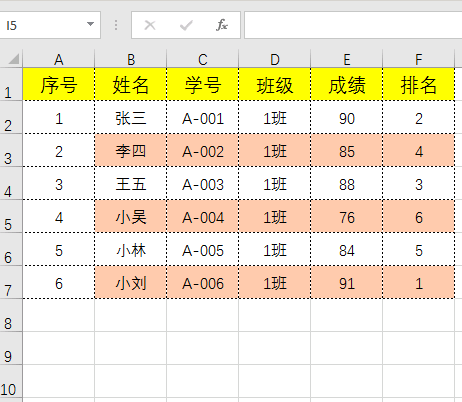Click the yellow header cell 姓名
462x402 pixels.
(131, 85)
